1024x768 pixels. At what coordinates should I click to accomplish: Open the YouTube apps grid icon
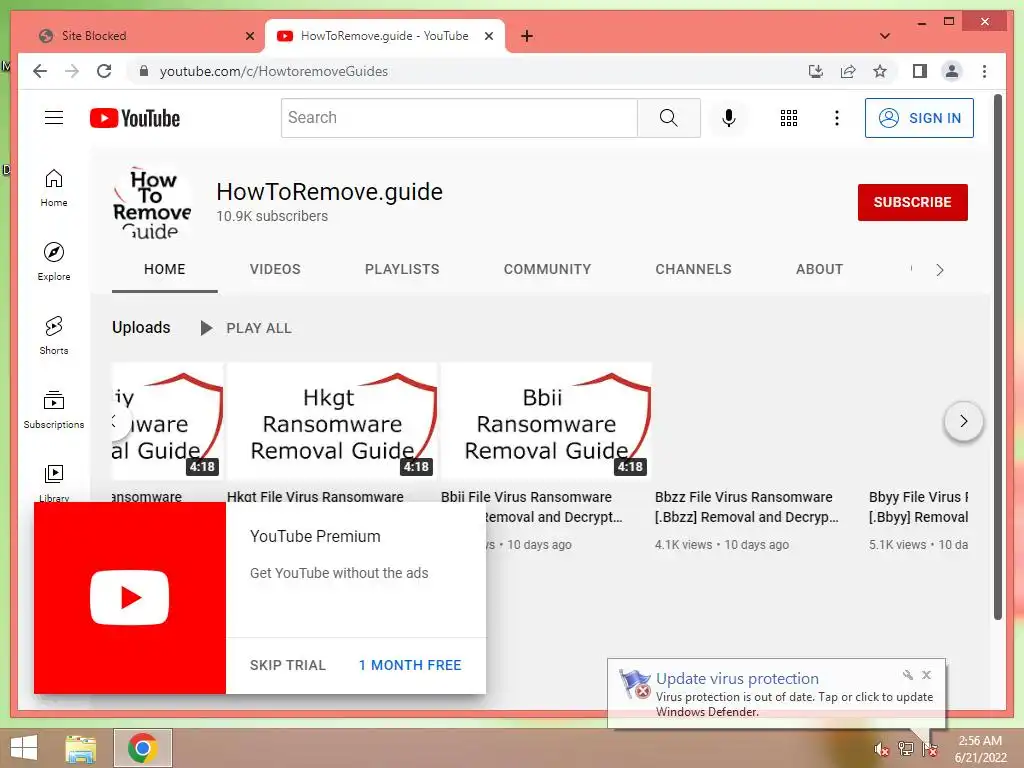pyautogui.click(x=789, y=118)
